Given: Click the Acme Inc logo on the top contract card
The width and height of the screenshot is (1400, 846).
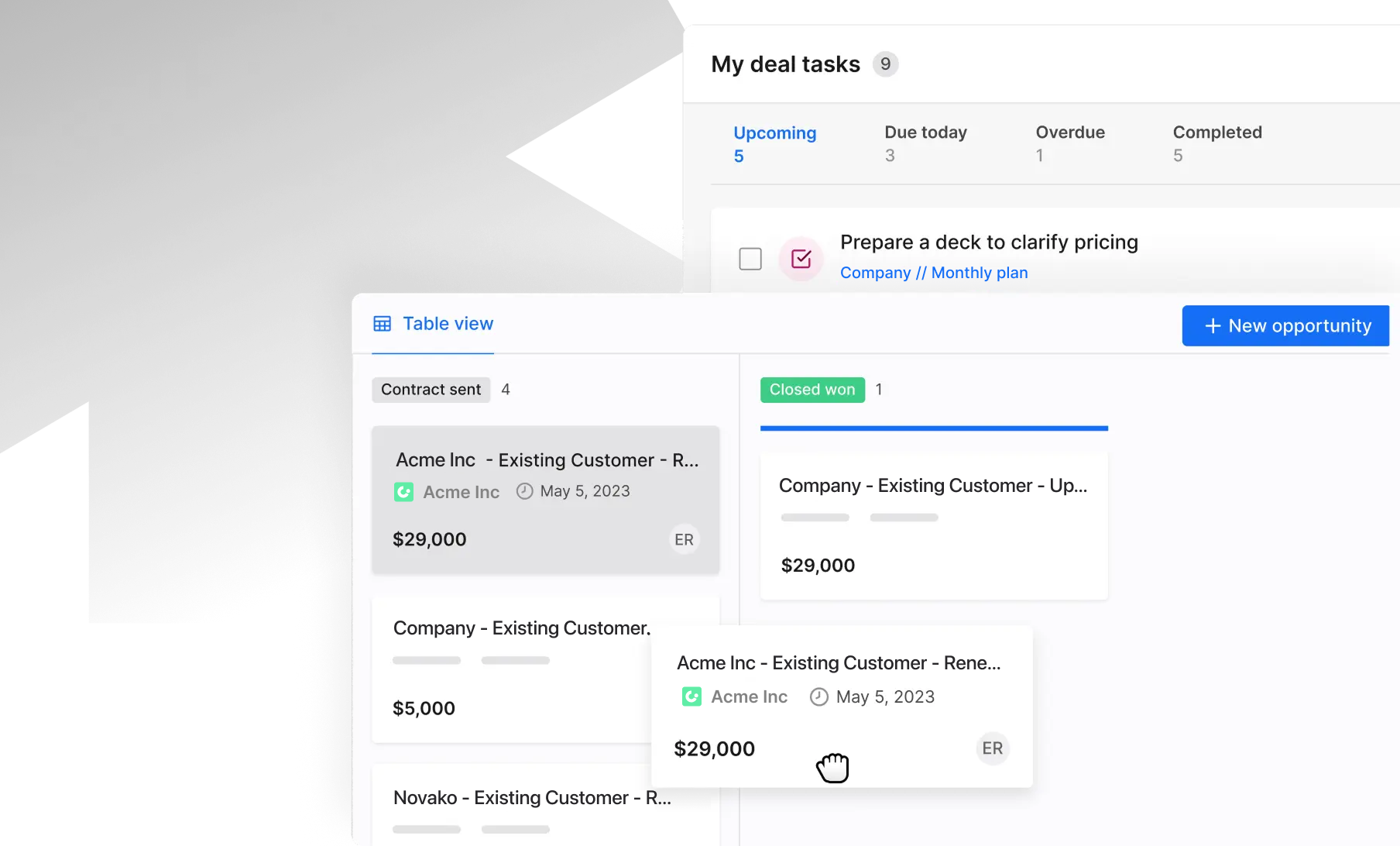Looking at the screenshot, I should 403,491.
